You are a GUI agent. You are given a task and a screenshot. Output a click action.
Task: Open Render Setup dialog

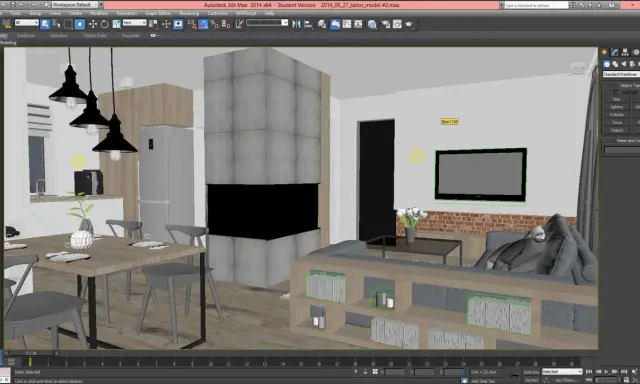click(386, 24)
